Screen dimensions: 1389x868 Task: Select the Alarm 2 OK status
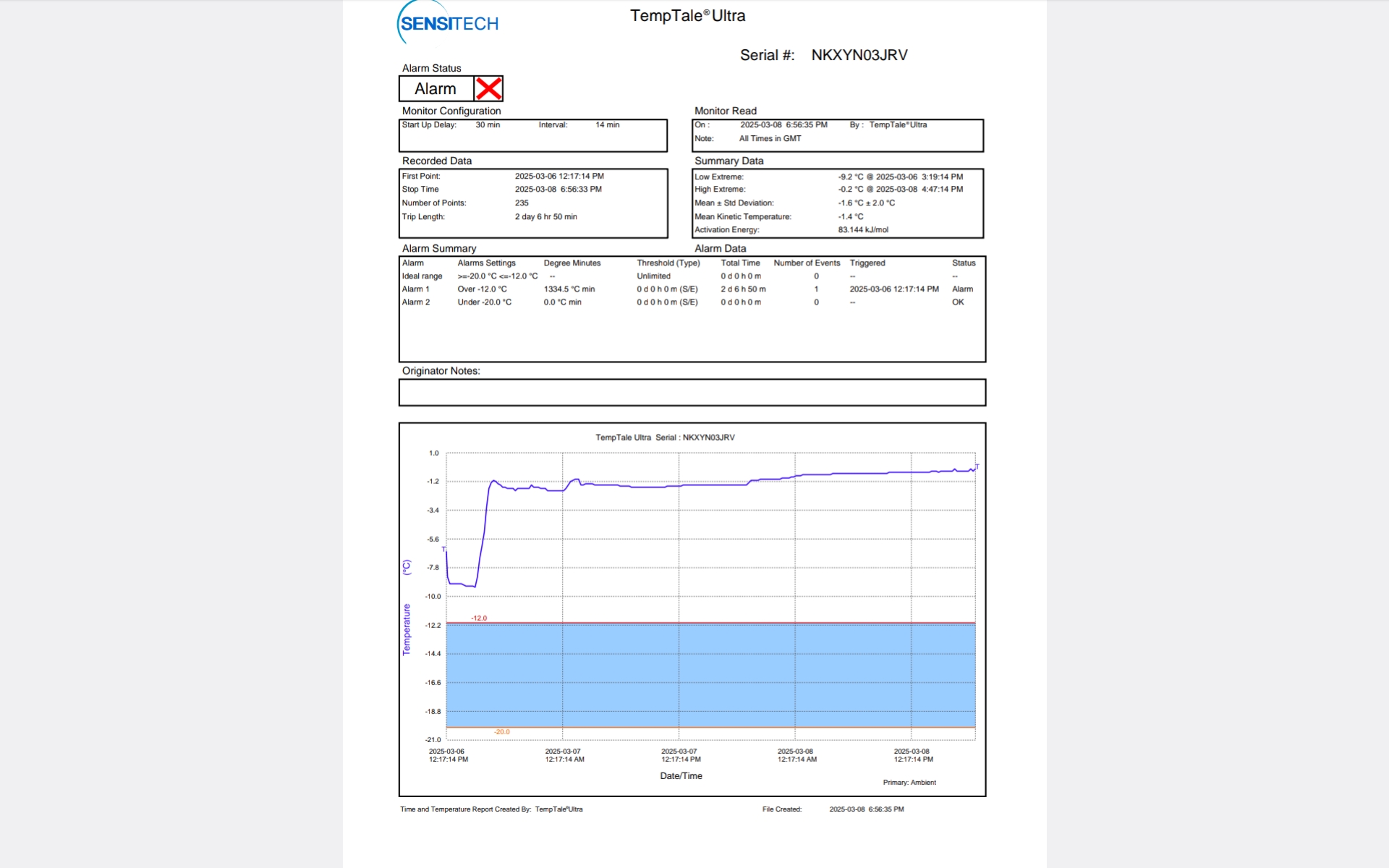coord(958,302)
